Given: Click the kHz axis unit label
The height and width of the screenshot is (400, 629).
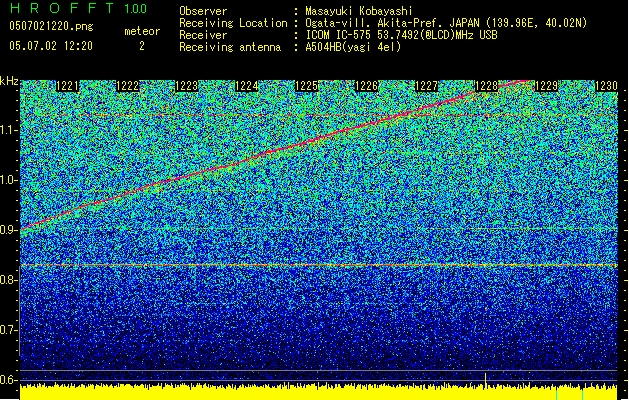Looking at the screenshot, I should point(9,81).
